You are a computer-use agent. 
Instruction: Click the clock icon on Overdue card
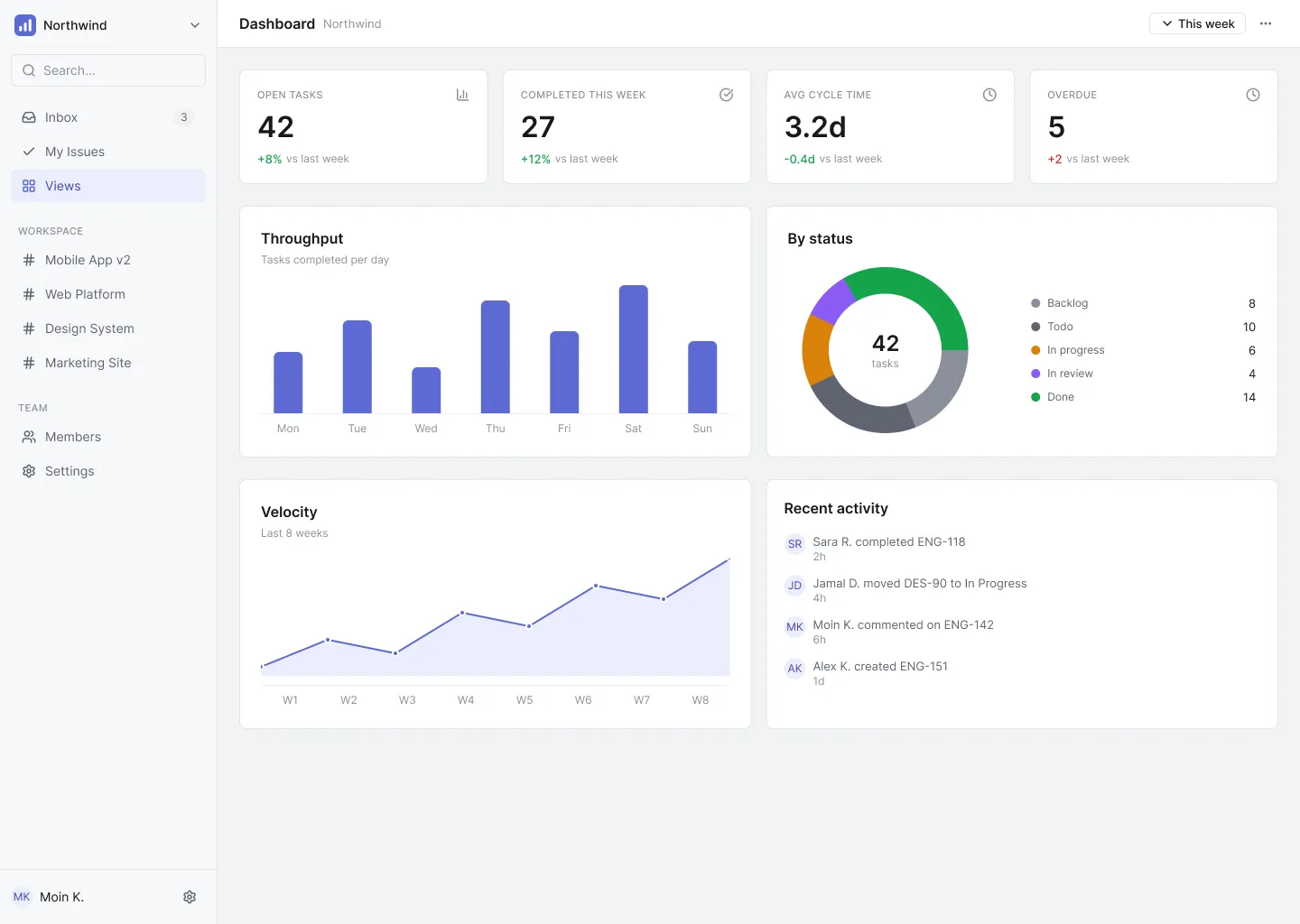(1253, 95)
